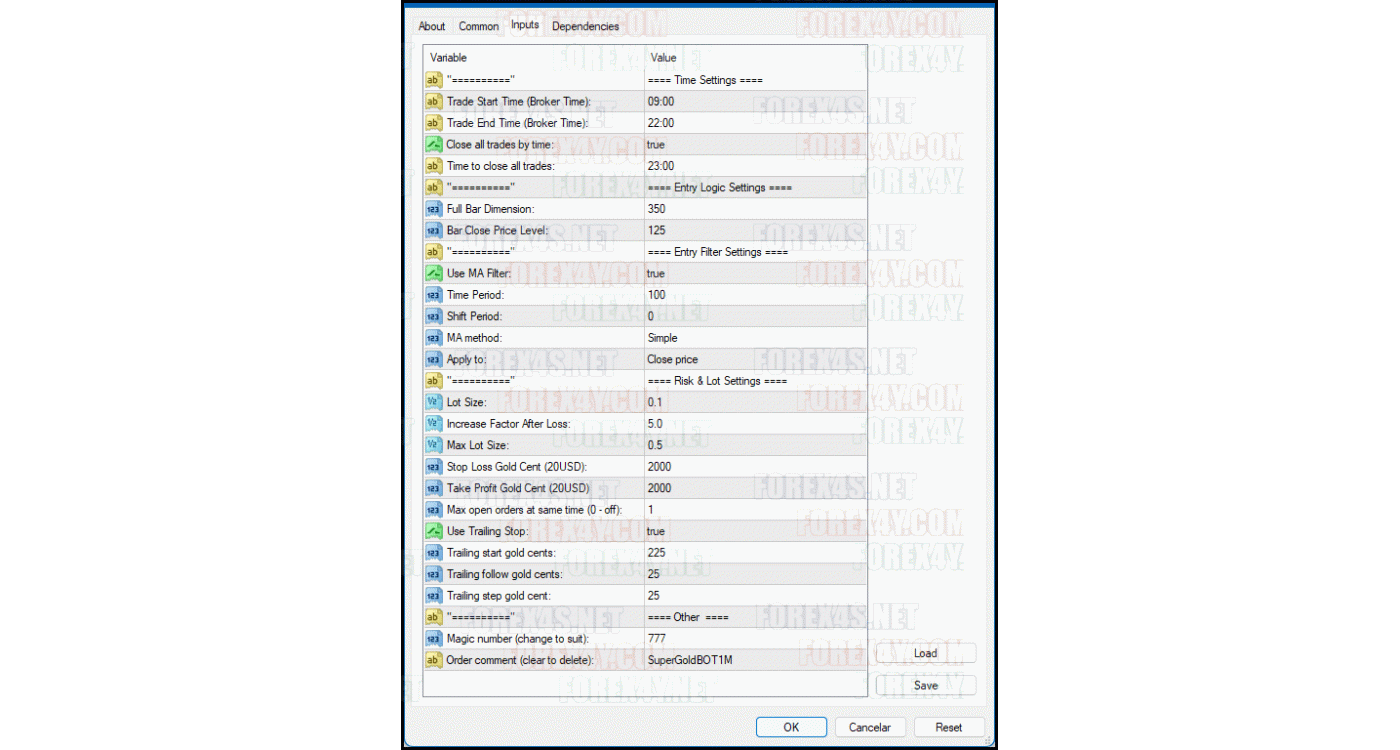Click the icon beside Max Lot Size

tap(433, 445)
